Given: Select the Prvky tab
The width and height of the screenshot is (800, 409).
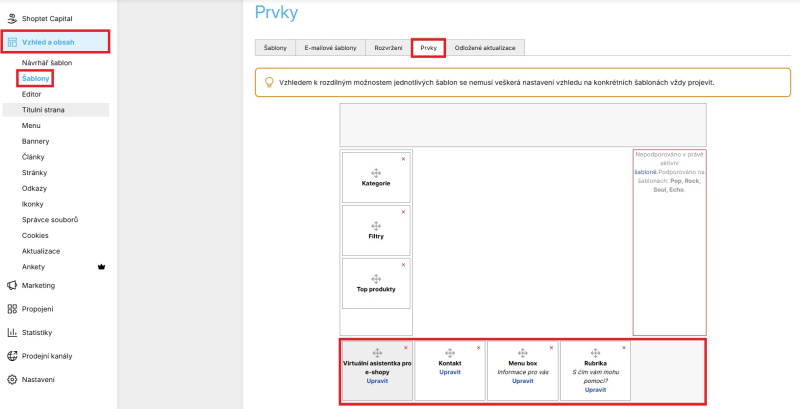Looking at the screenshot, I should pos(429,47).
